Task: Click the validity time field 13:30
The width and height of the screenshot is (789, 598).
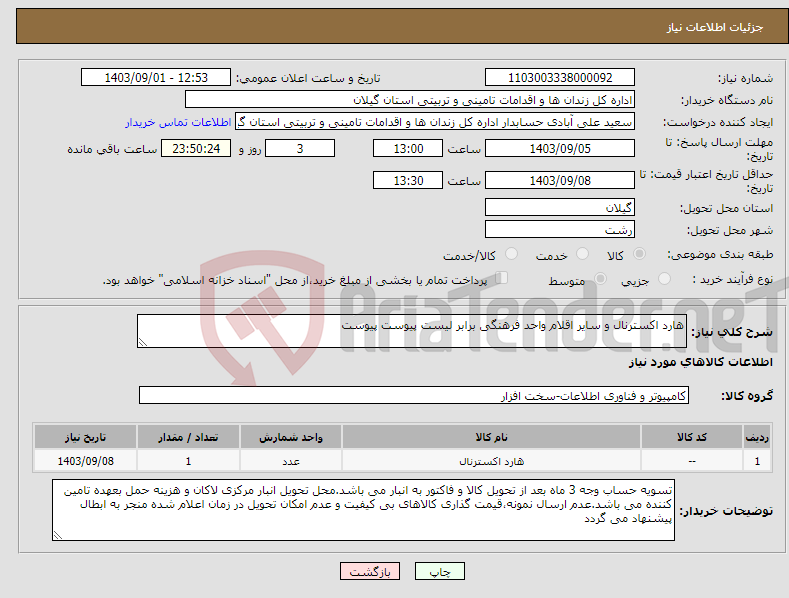Action: (x=408, y=180)
